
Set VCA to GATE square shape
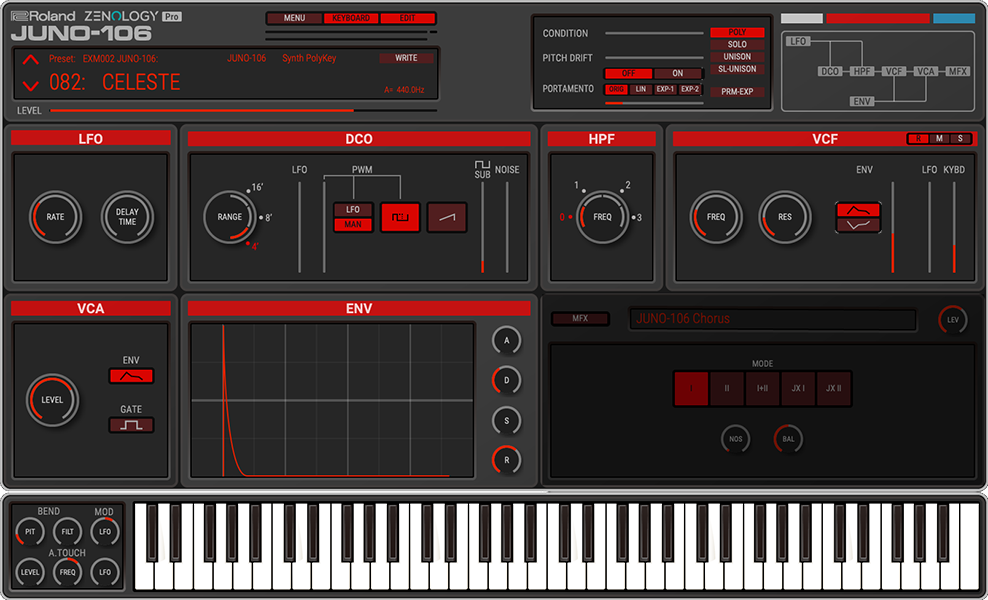click(x=131, y=425)
